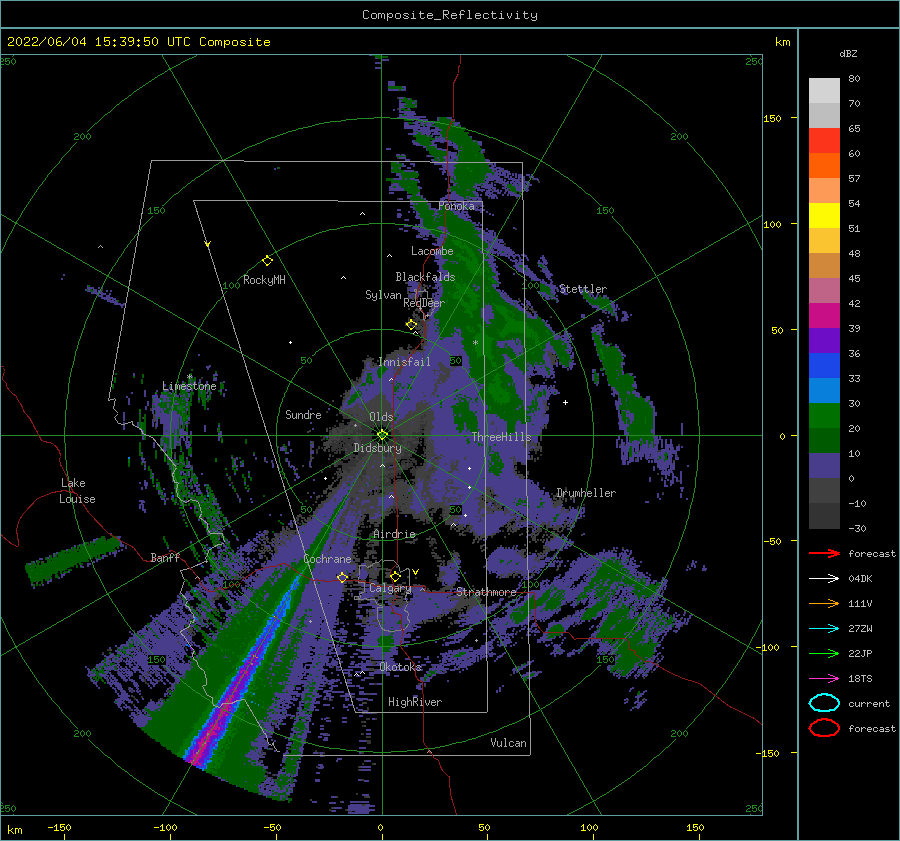This screenshot has height=841, width=900.
Task: Click the bright green 30 dBZ swatch
Action: pyautogui.click(x=824, y=416)
